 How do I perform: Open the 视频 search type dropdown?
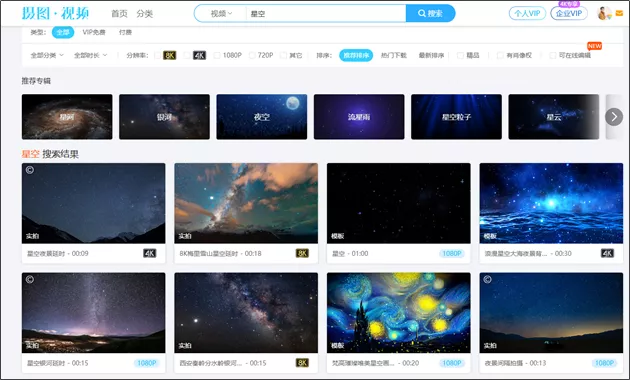point(221,14)
